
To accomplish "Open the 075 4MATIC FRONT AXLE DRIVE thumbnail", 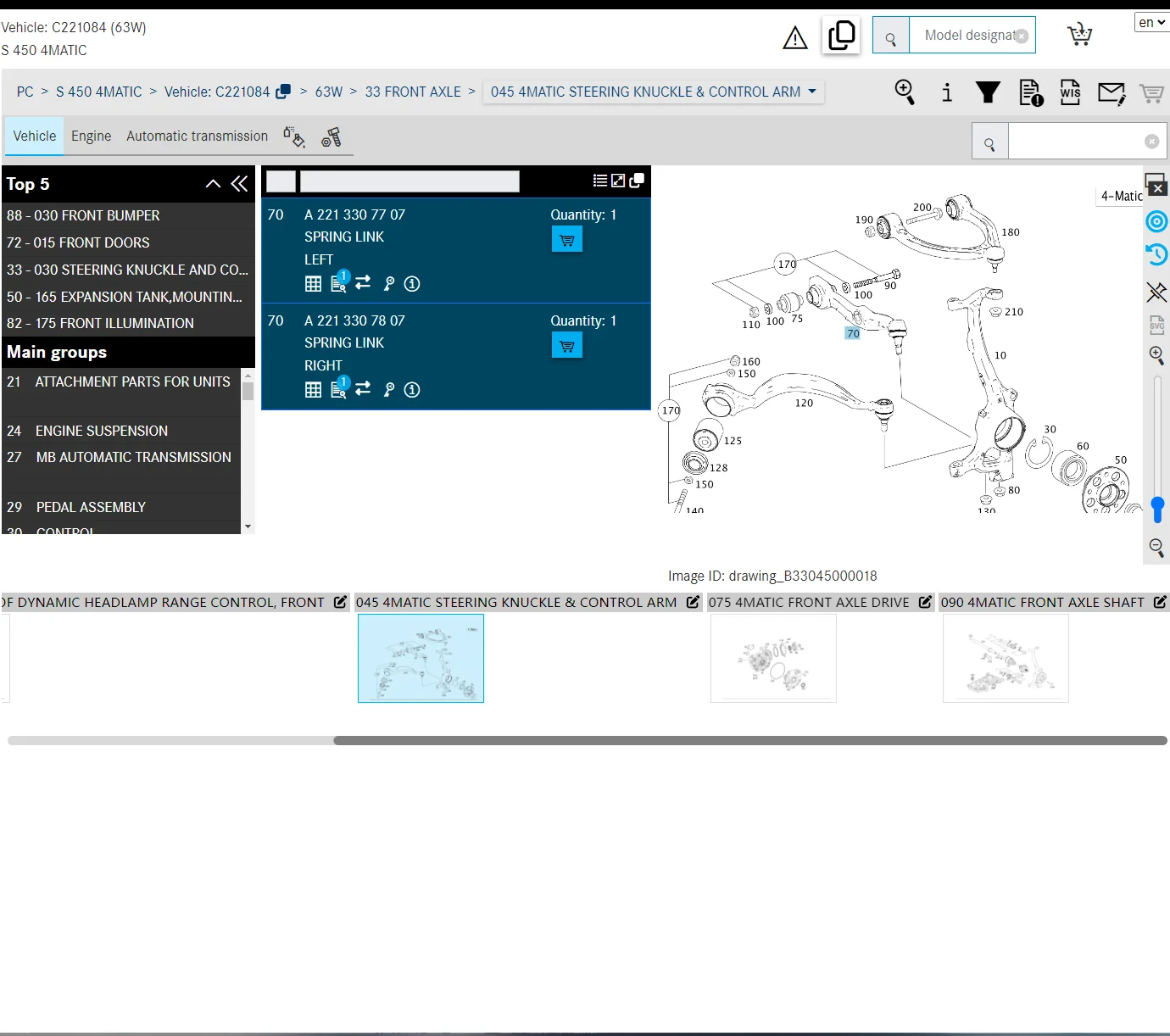I will [x=773, y=658].
